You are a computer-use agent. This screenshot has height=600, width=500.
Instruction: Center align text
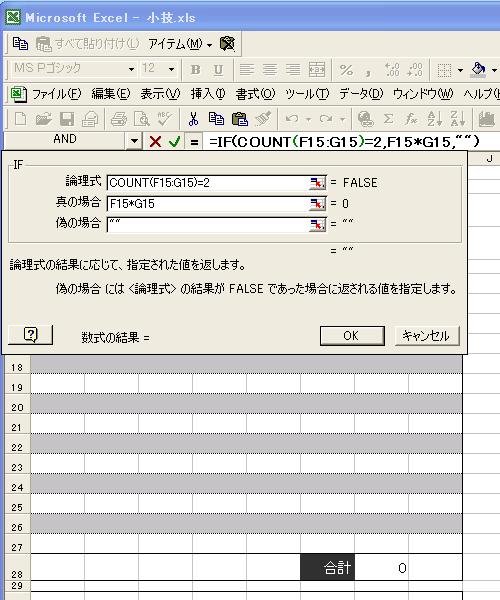(x=270, y=70)
